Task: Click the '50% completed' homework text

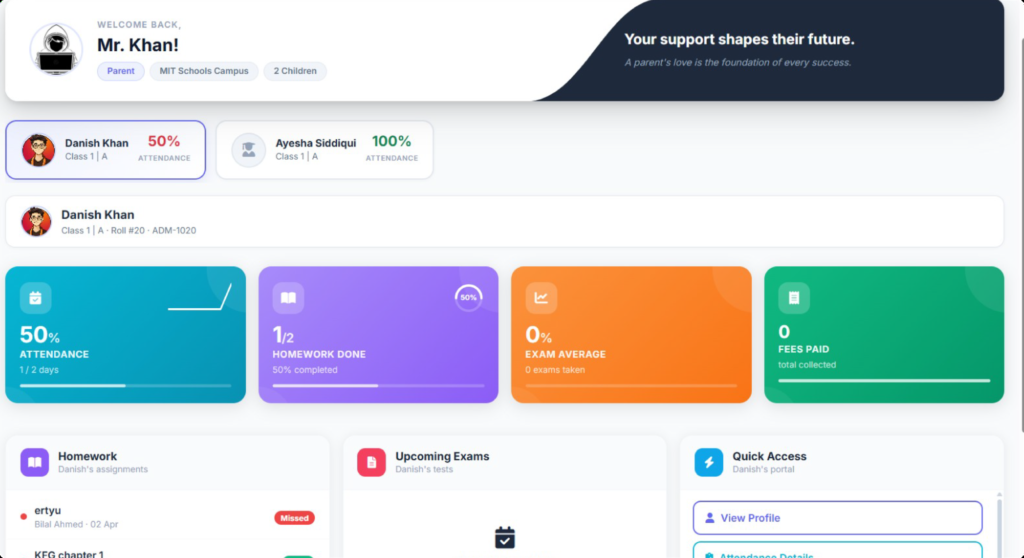Action: (x=305, y=370)
